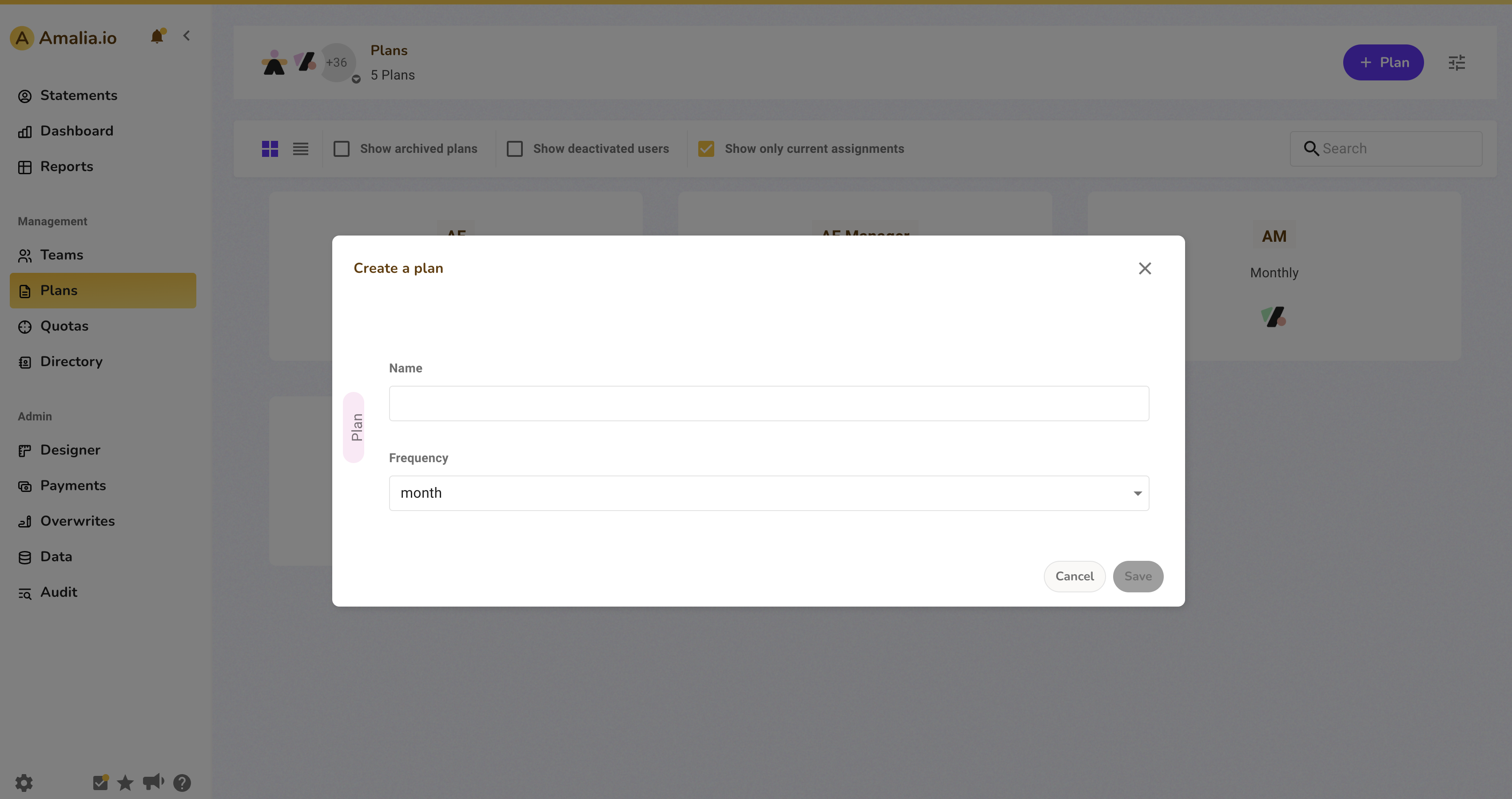The width and height of the screenshot is (1512, 799).
Task: Click the Directory icon in the sidebar
Action: (25, 362)
